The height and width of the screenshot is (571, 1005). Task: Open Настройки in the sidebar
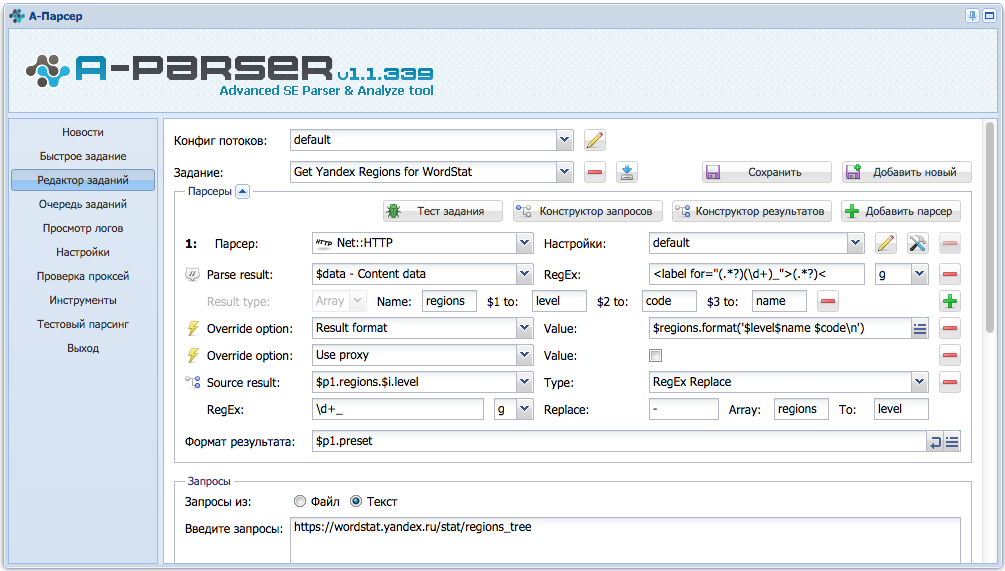coord(83,252)
